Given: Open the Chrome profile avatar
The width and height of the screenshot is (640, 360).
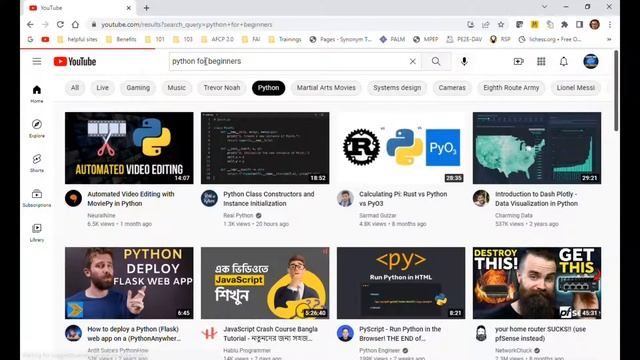Looking at the screenshot, I should [595, 24].
